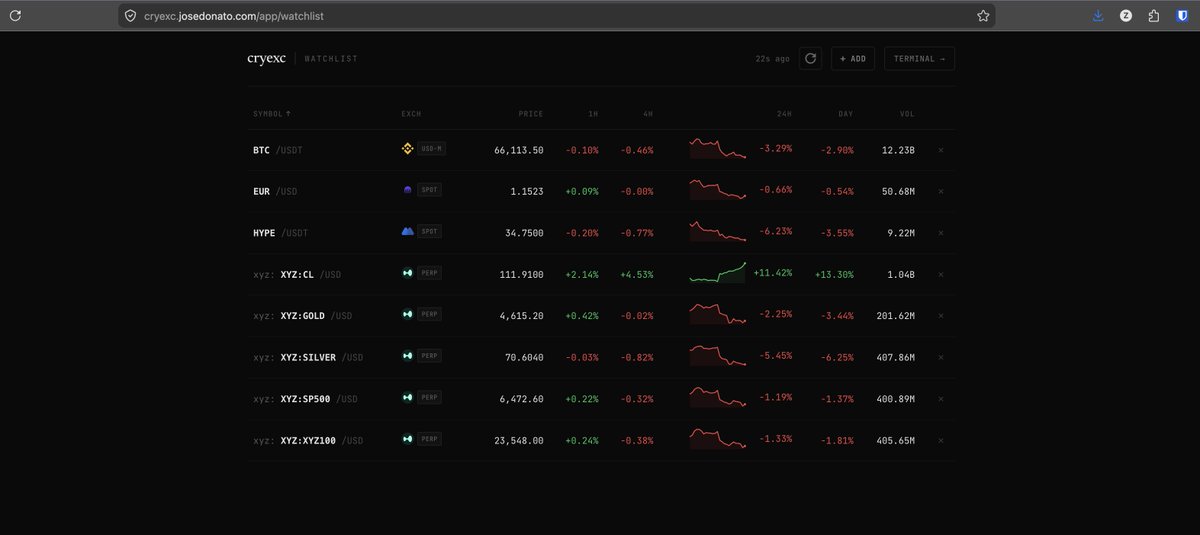Click the exchange icon in XYZ:SILVER row

(x=407, y=355)
